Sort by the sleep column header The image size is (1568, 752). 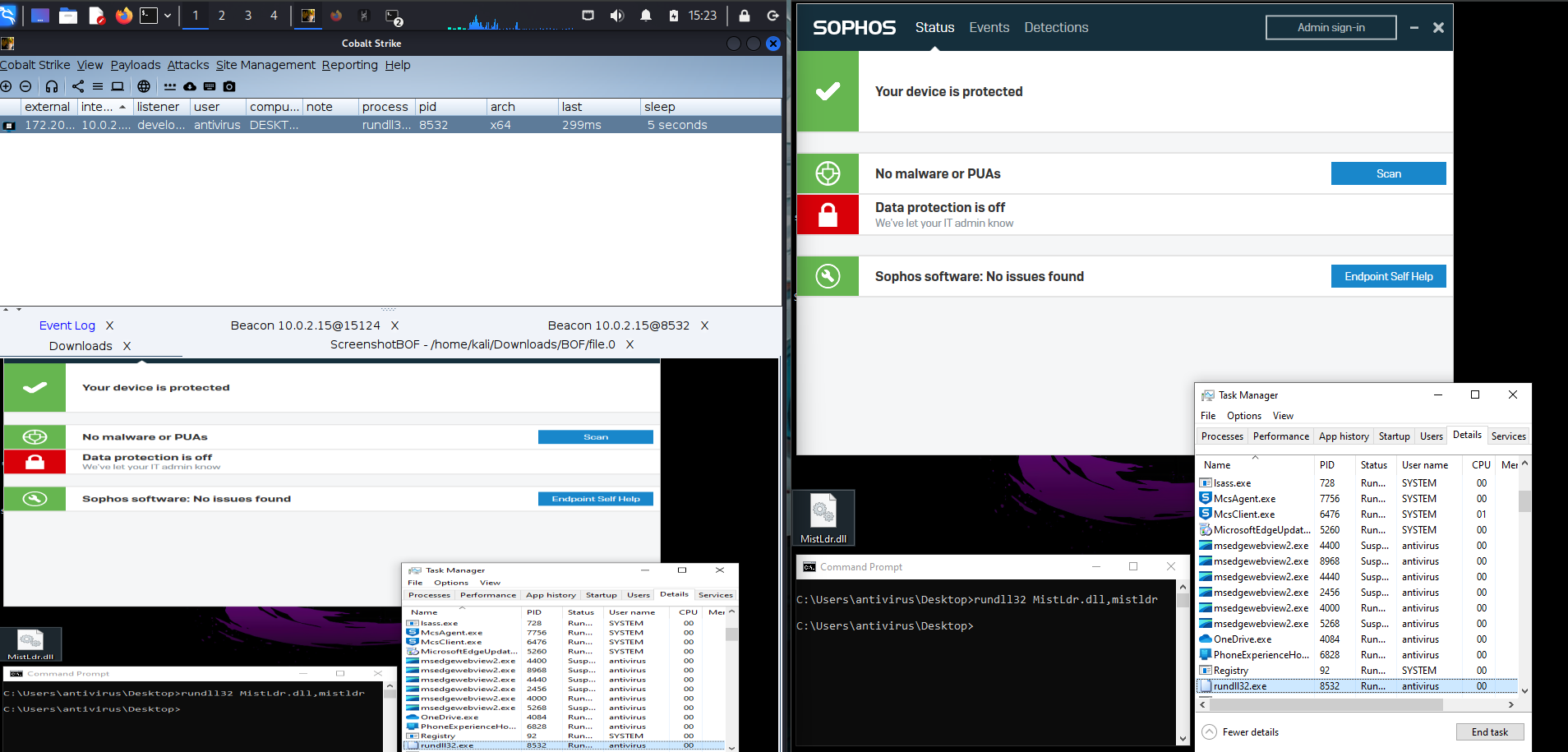point(710,107)
